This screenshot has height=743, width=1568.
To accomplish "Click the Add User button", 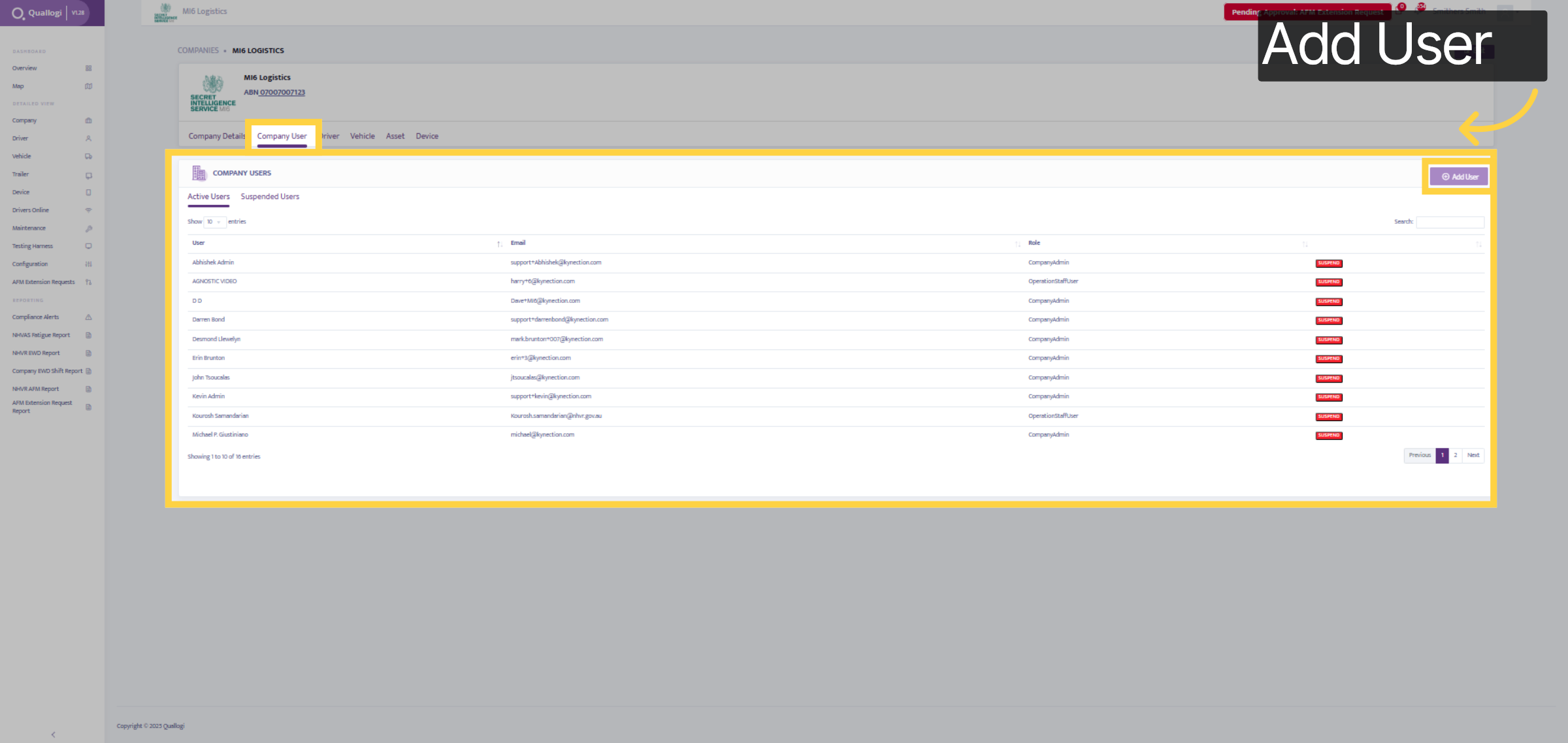I will click(x=1459, y=176).
